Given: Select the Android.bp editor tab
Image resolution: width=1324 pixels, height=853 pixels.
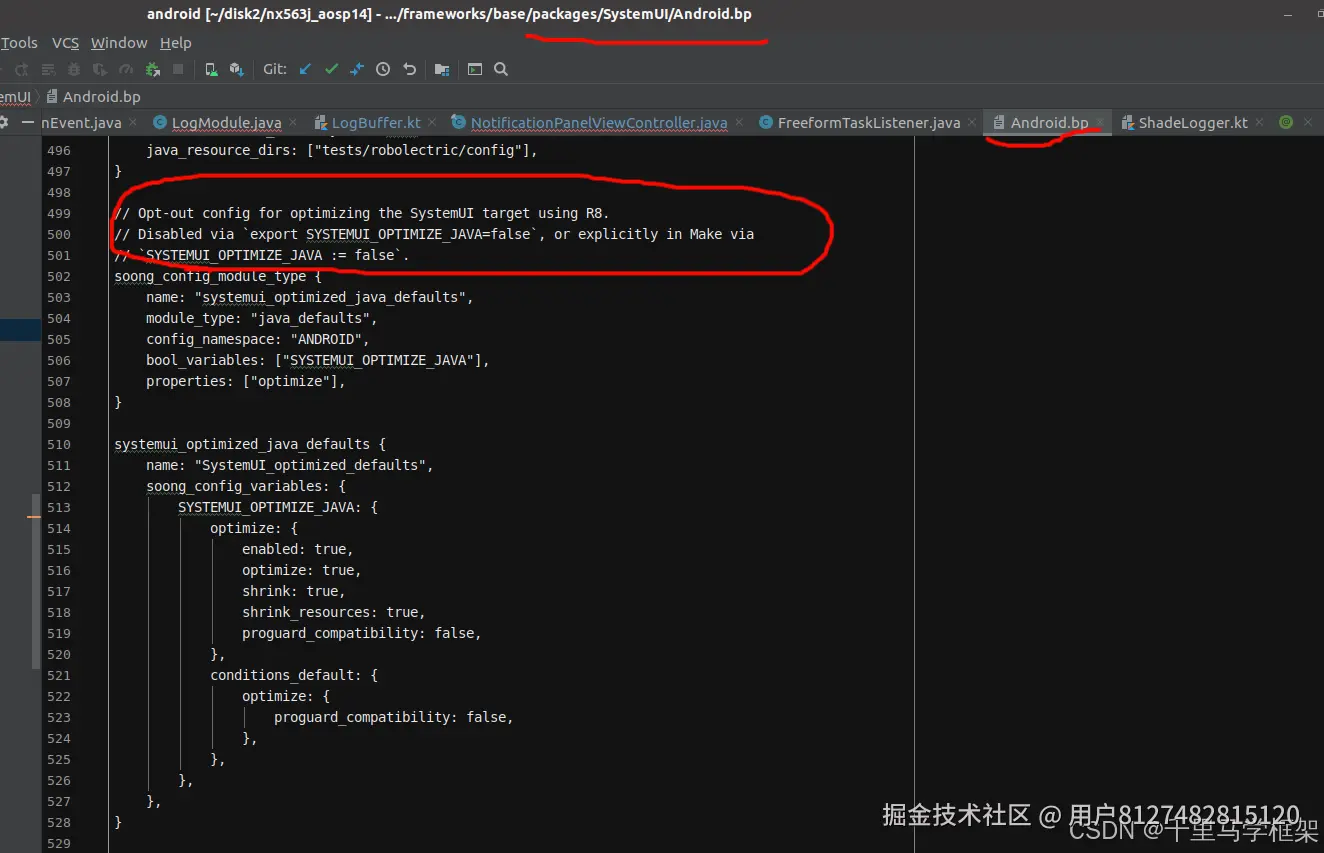Looking at the screenshot, I should (1048, 123).
